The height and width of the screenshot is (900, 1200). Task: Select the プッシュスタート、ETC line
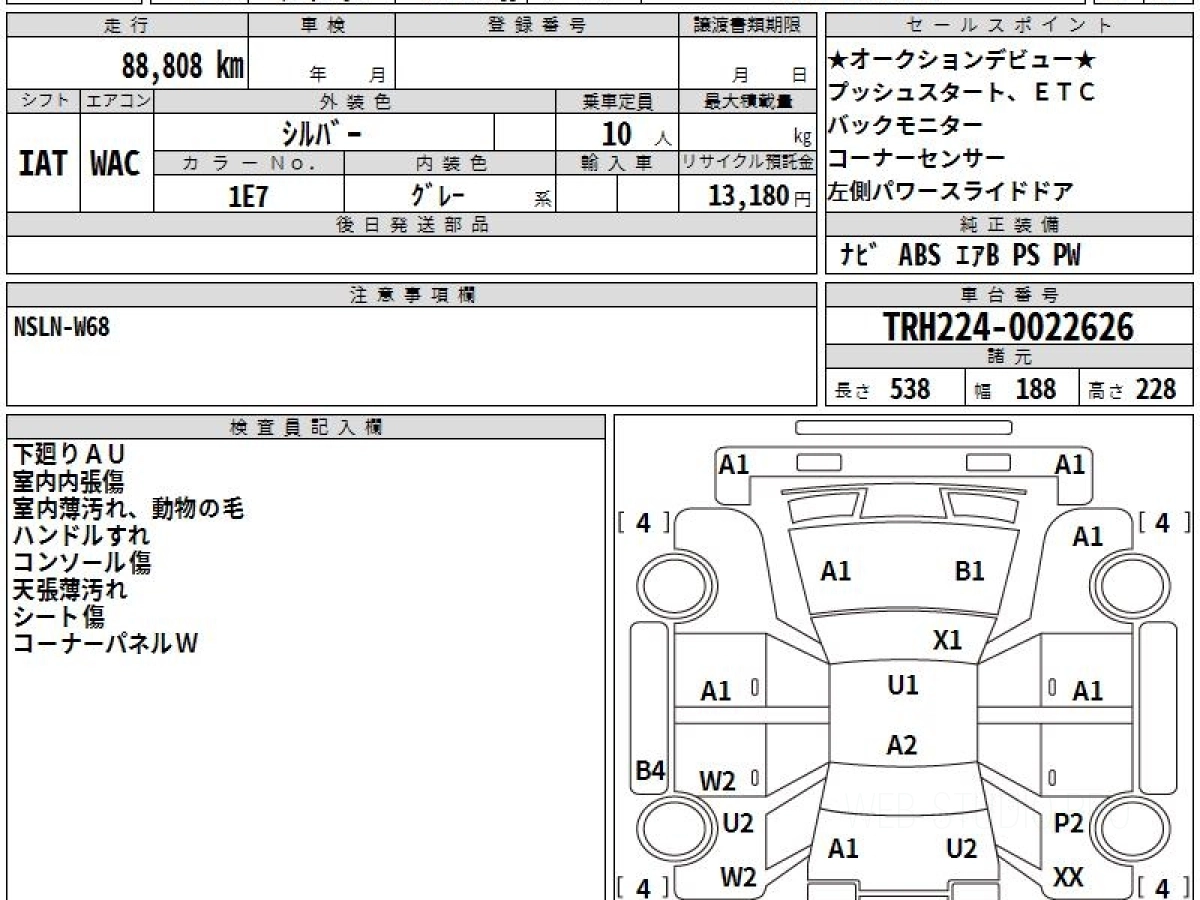click(962, 92)
